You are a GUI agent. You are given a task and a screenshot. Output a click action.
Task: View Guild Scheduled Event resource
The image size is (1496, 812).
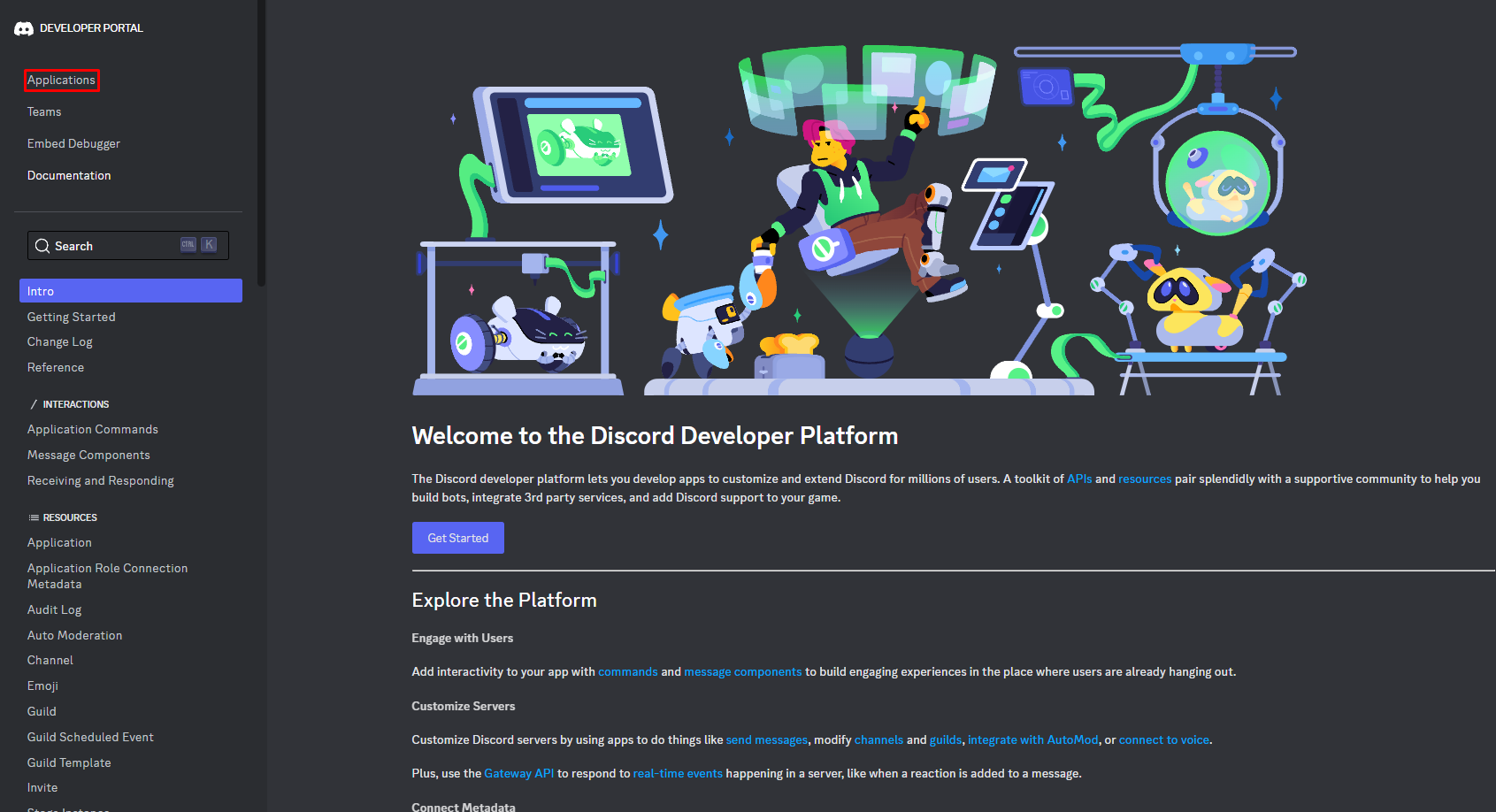[90, 737]
